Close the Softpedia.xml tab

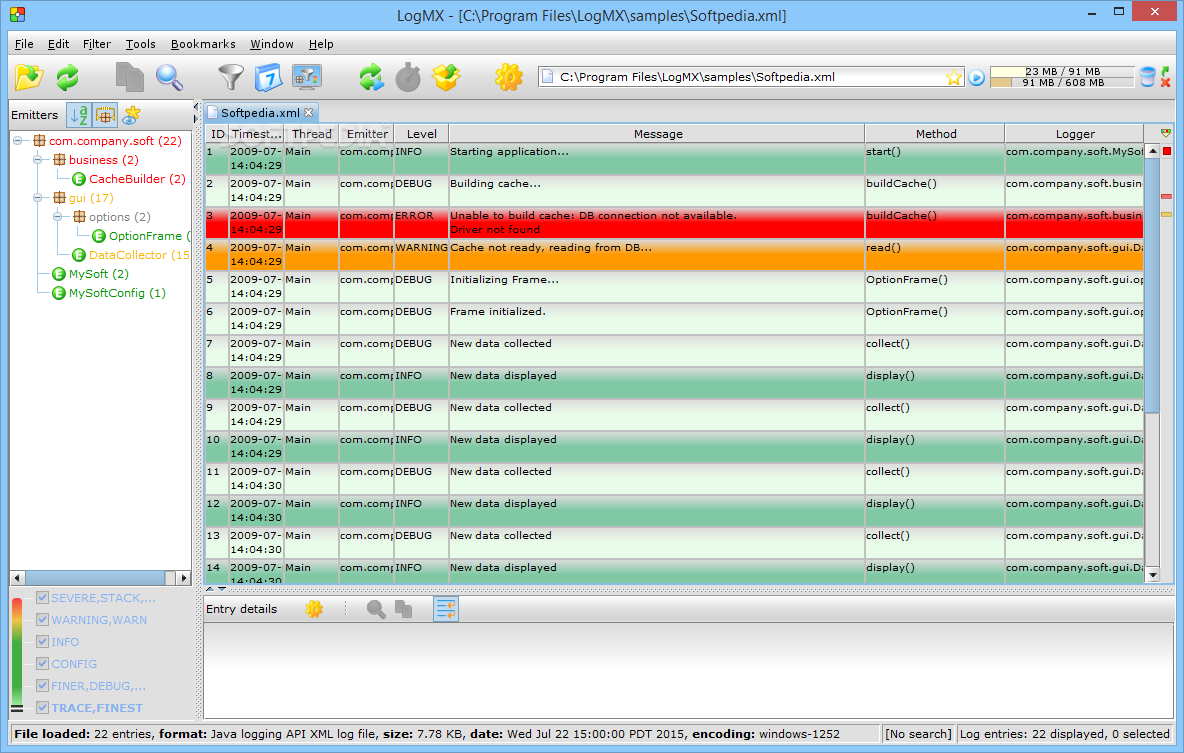tap(309, 113)
